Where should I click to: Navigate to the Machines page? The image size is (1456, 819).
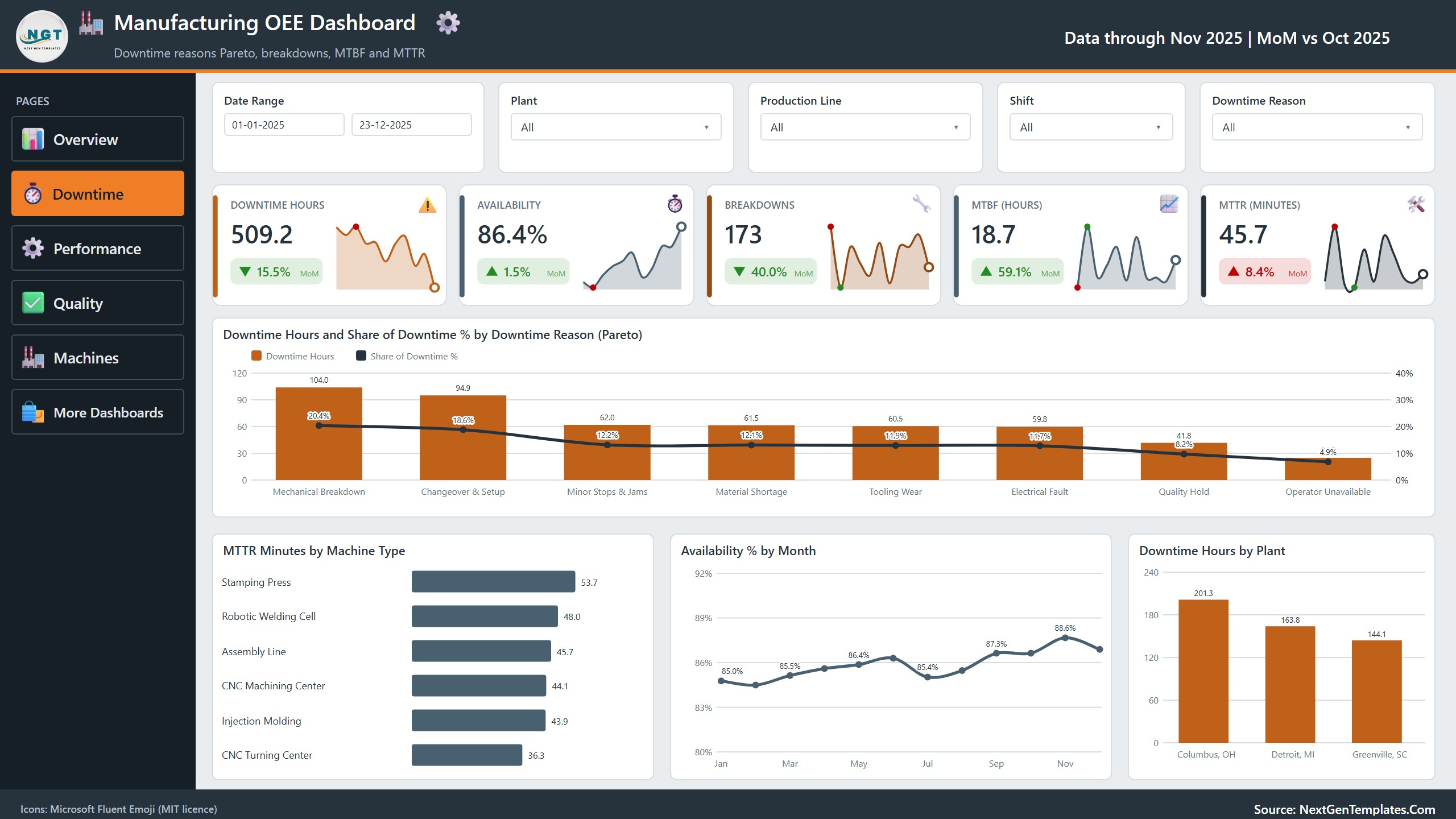point(98,357)
